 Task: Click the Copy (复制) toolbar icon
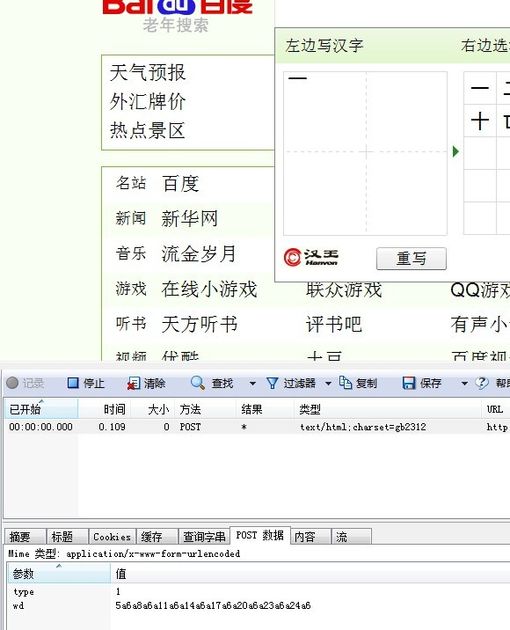(345, 382)
